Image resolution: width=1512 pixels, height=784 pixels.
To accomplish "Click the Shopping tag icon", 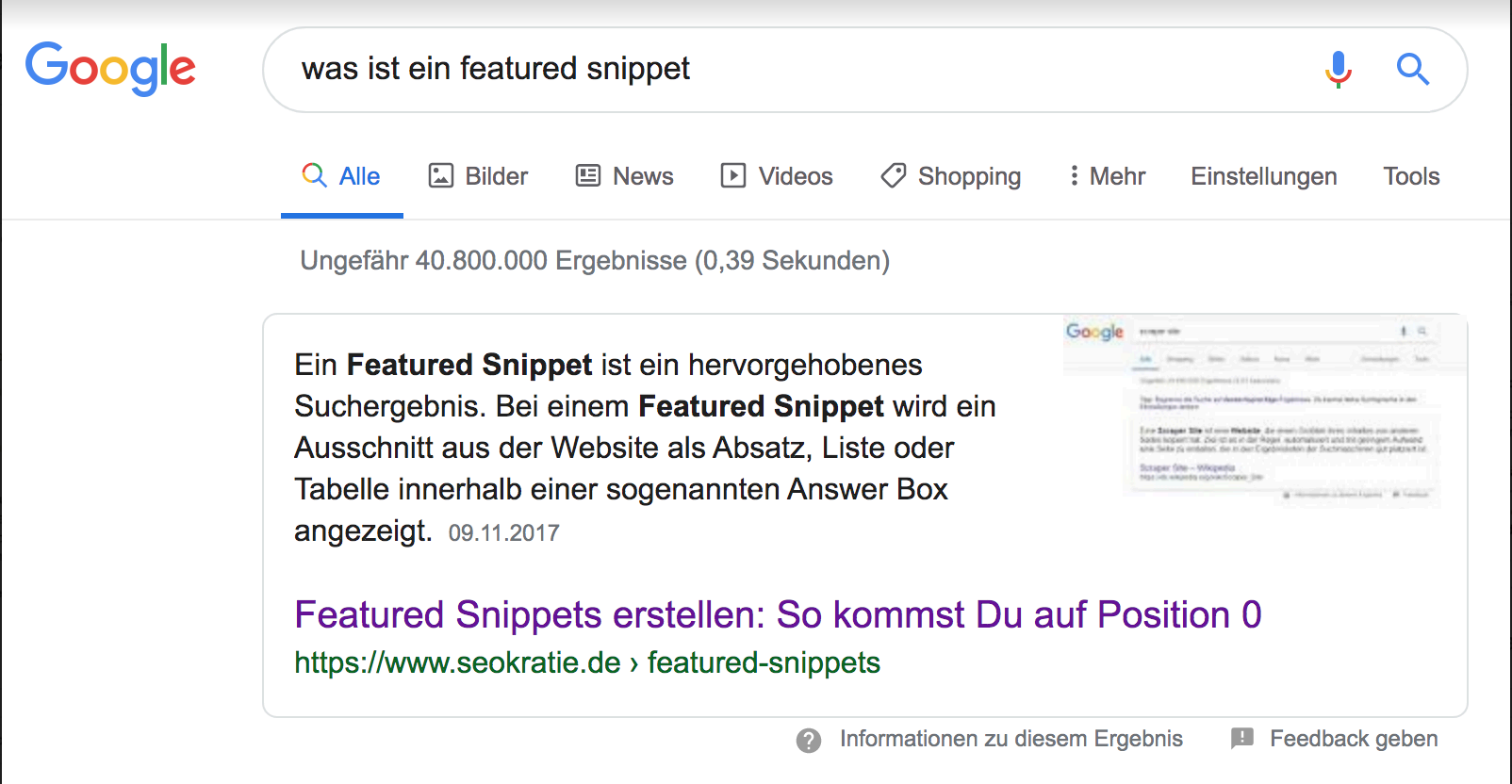I will [893, 176].
